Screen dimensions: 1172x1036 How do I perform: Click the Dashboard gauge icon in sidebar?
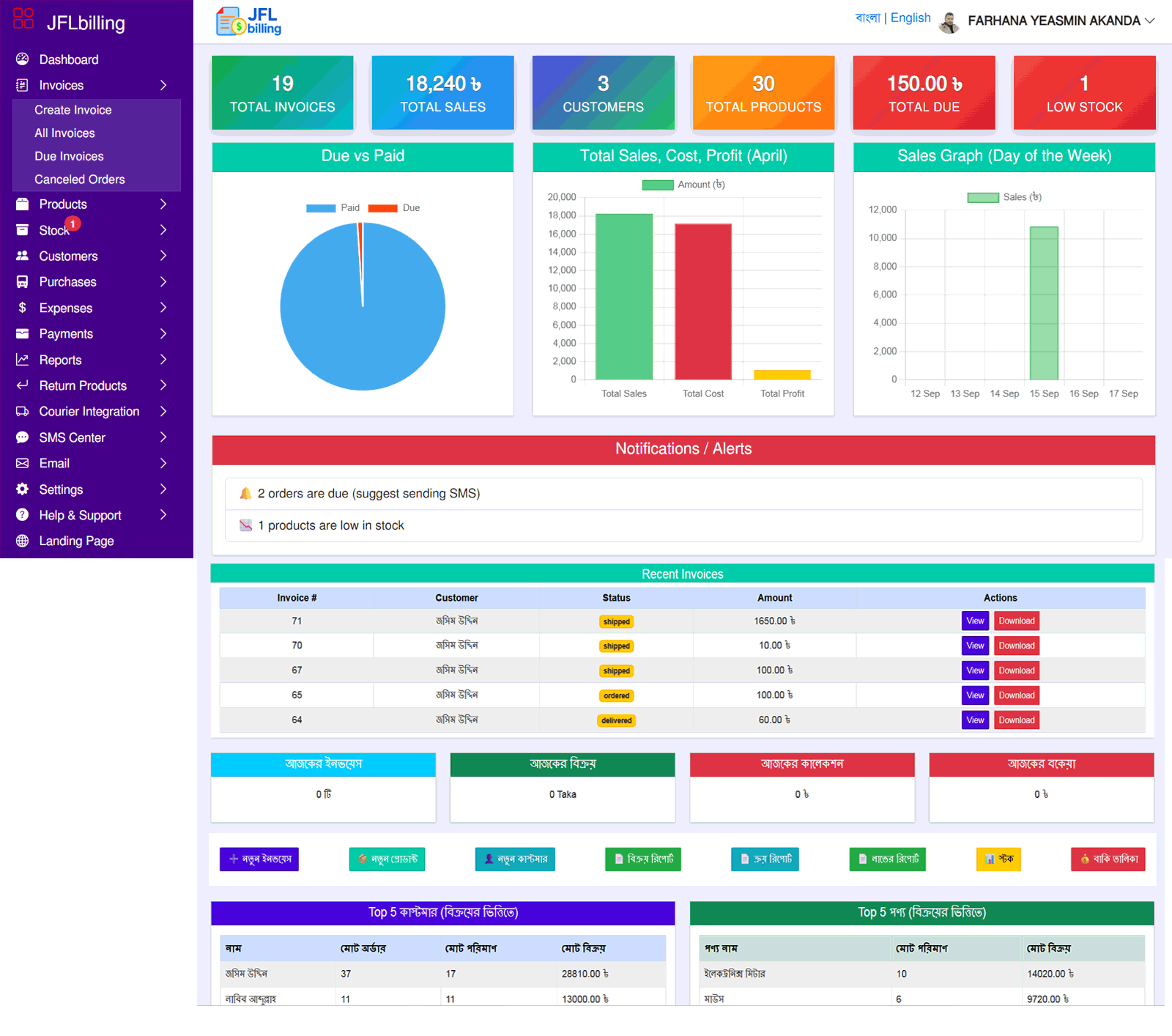[x=23, y=59]
